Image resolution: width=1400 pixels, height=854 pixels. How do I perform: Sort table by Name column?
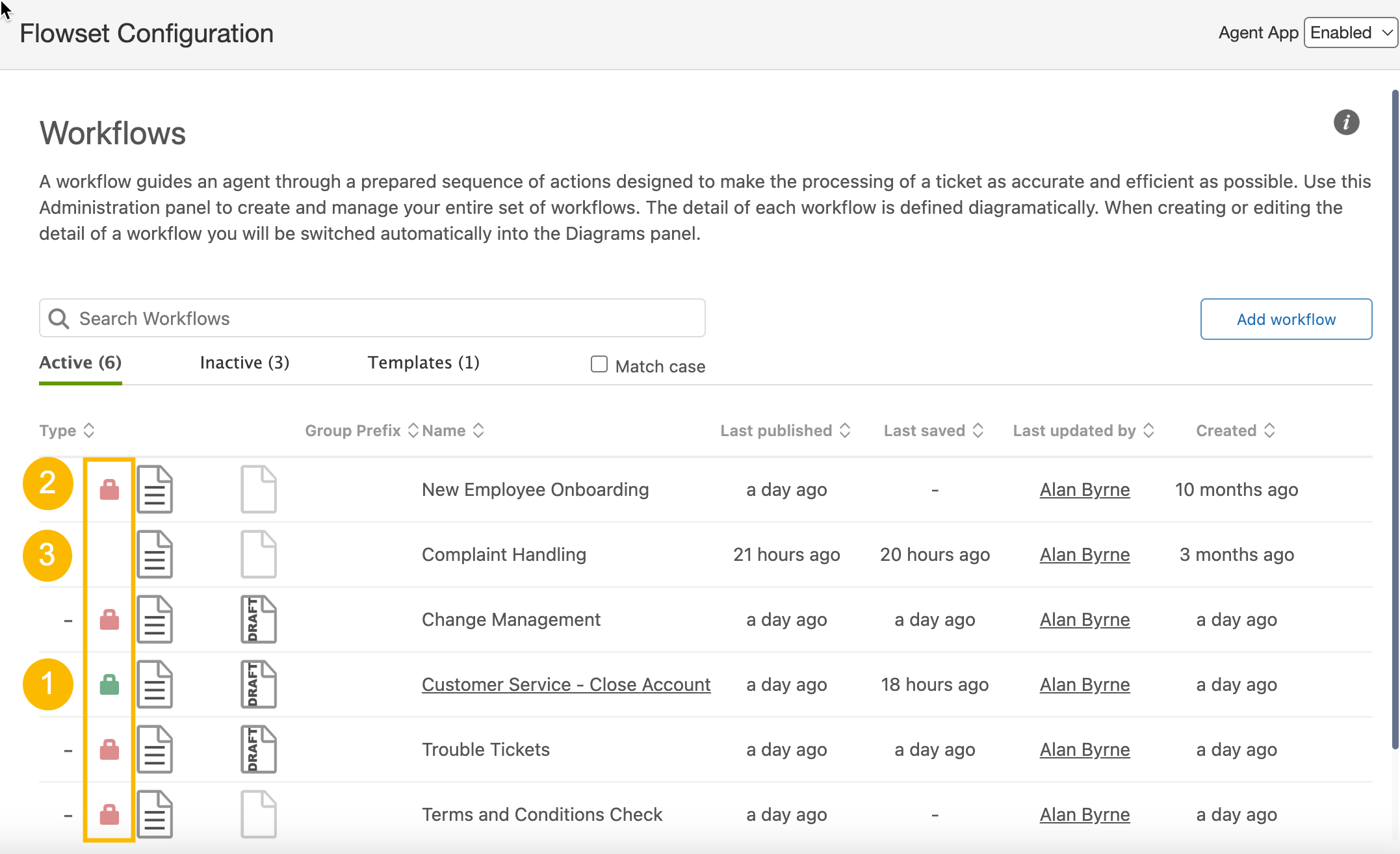coord(453,430)
